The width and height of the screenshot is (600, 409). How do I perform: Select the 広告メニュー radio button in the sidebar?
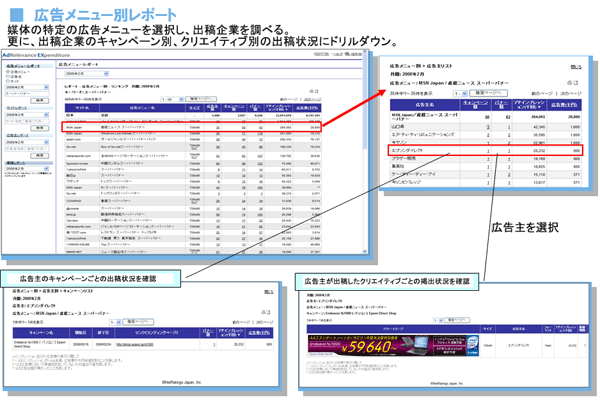pos(8,72)
